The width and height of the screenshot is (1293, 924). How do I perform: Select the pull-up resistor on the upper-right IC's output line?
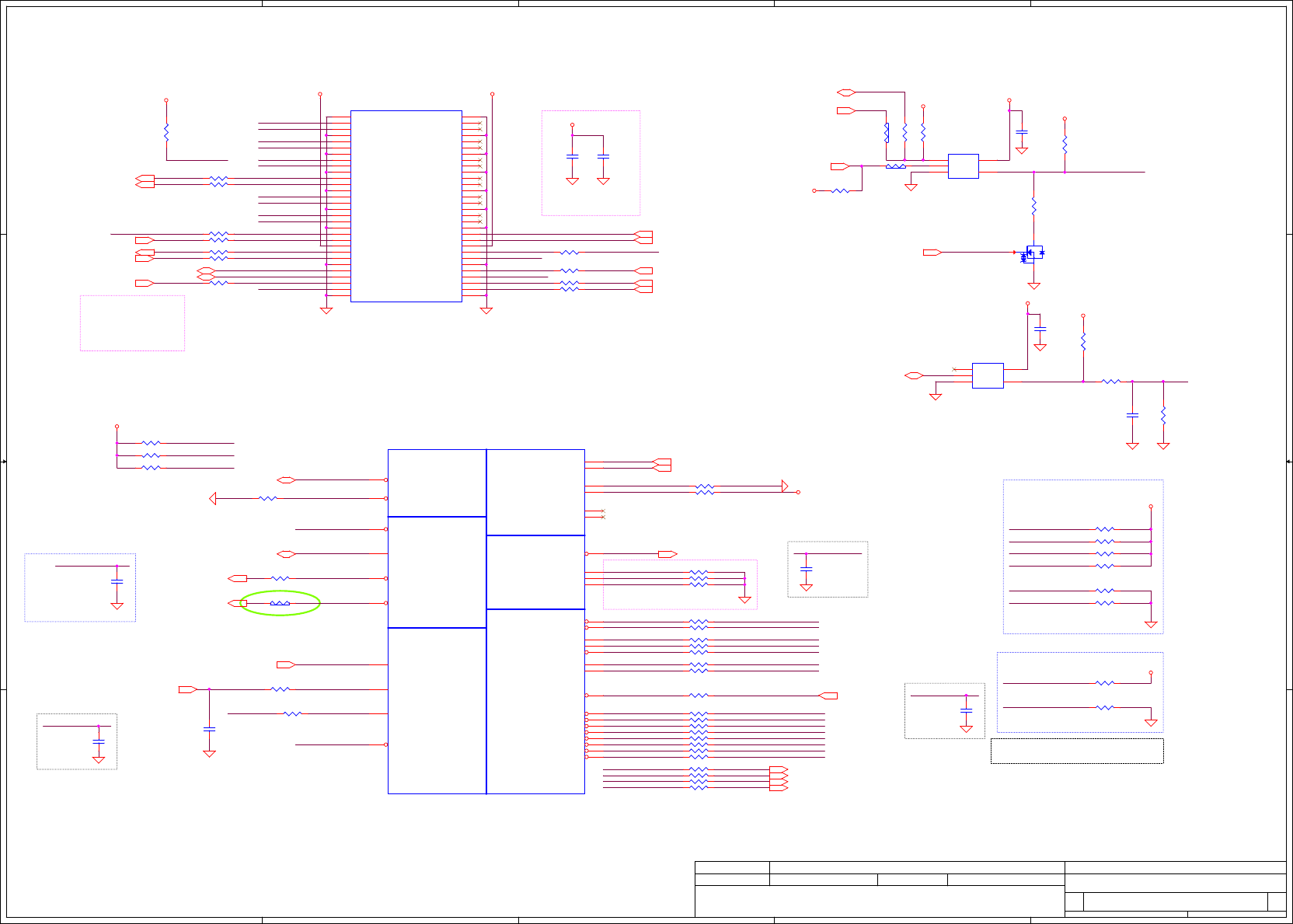click(x=1065, y=145)
